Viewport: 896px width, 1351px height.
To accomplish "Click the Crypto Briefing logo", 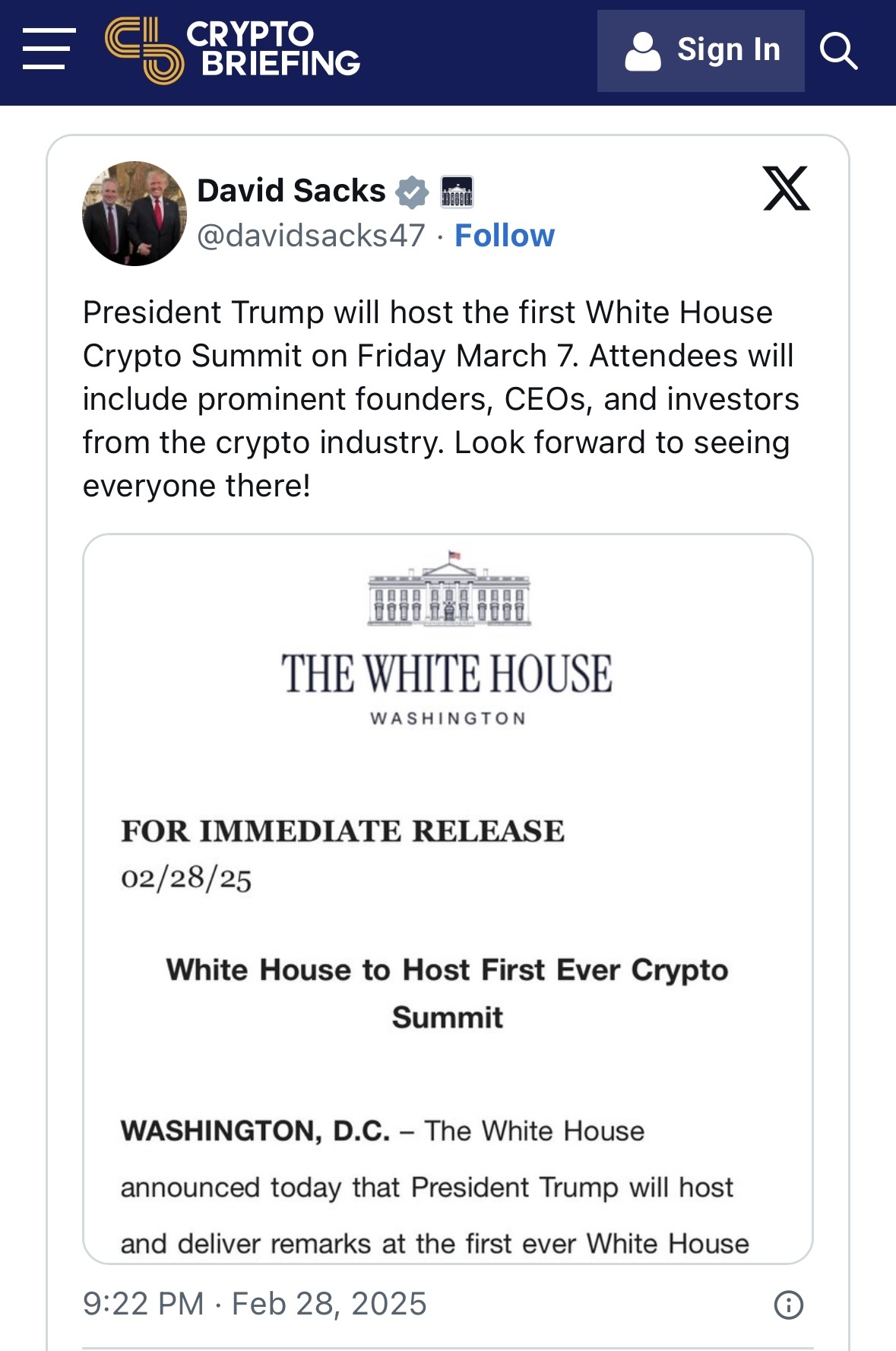I will pos(233,50).
